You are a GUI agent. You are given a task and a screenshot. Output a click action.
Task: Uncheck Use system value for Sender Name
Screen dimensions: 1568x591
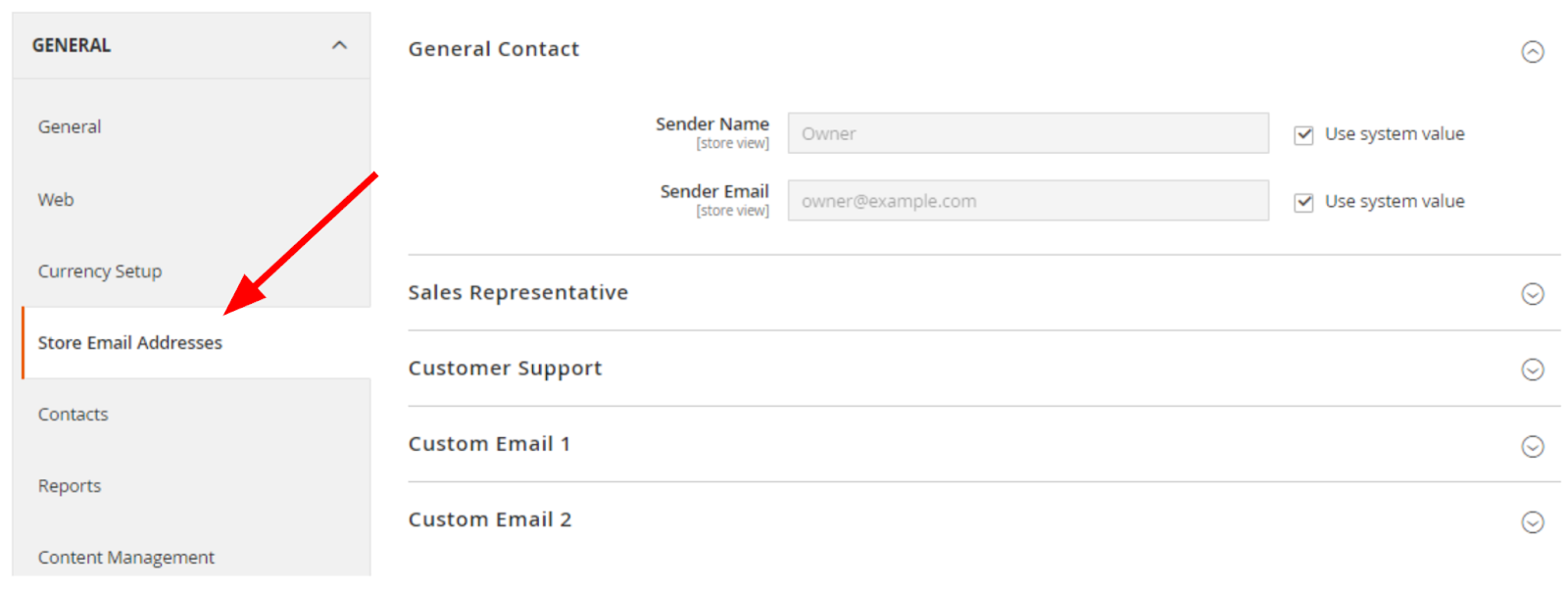(1302, 134)
